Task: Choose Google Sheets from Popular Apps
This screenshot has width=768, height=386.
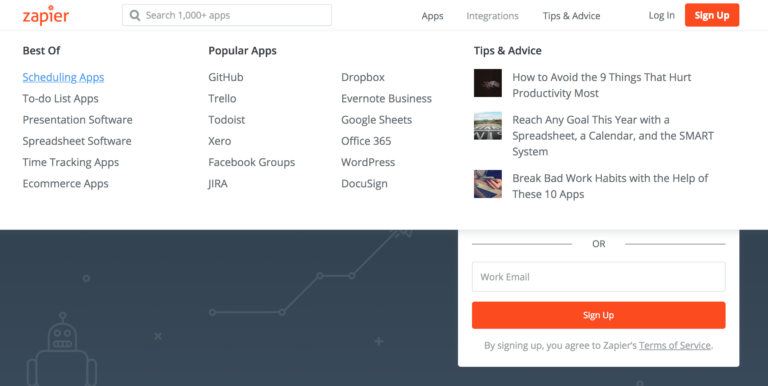Action: [x=376, y=120]
